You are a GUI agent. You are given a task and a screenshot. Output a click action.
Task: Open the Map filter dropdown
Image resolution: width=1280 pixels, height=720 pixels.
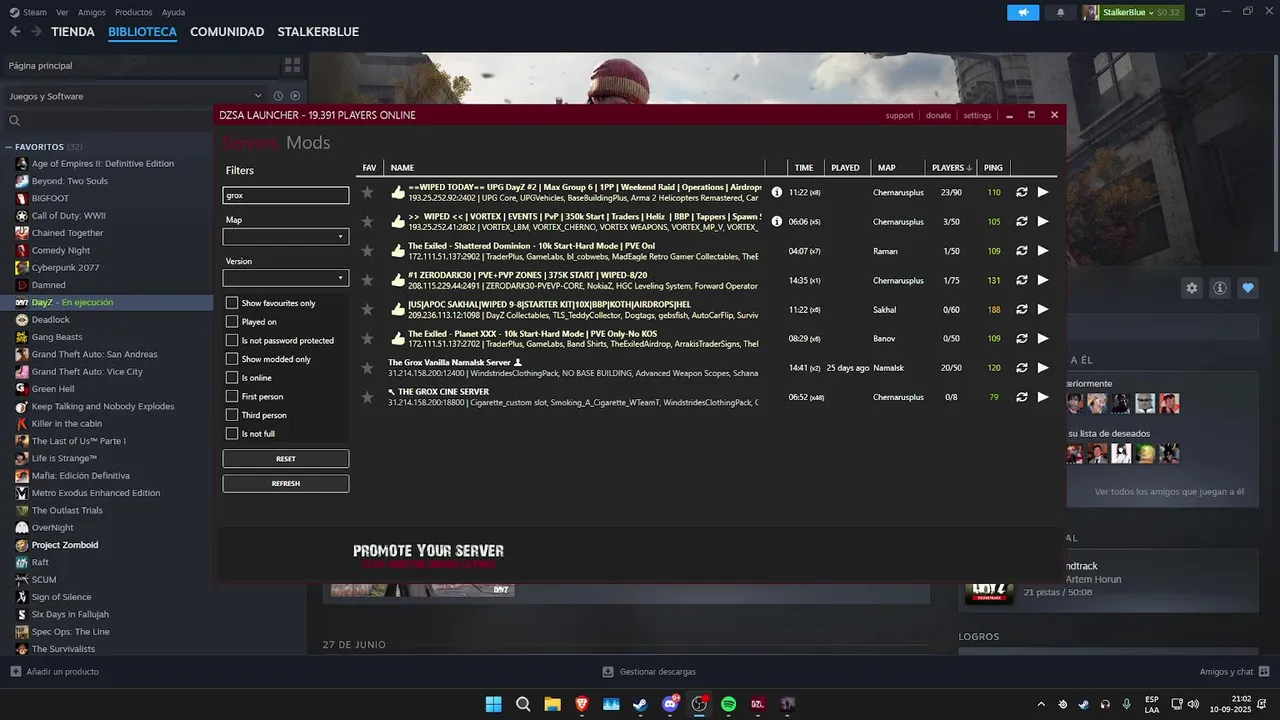tap(285, 237)
